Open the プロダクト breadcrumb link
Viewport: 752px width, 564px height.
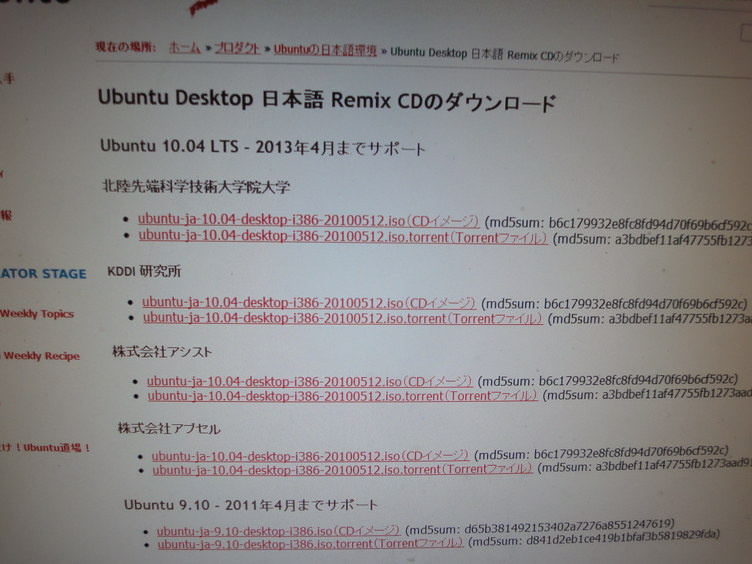[237, 48]
